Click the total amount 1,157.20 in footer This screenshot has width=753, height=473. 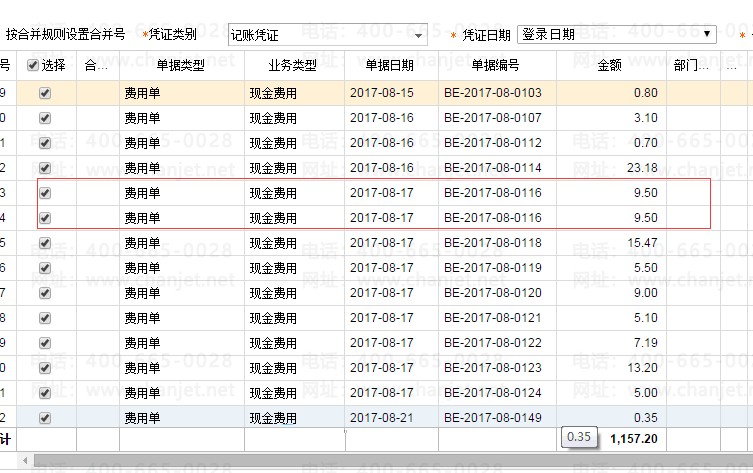coord(633,439)
